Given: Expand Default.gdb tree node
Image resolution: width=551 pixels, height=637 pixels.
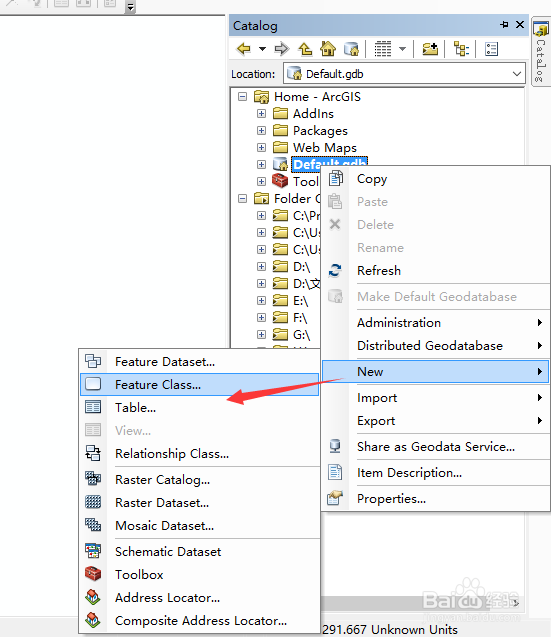Looking at the screenshot, I should (x=261, y=165).
